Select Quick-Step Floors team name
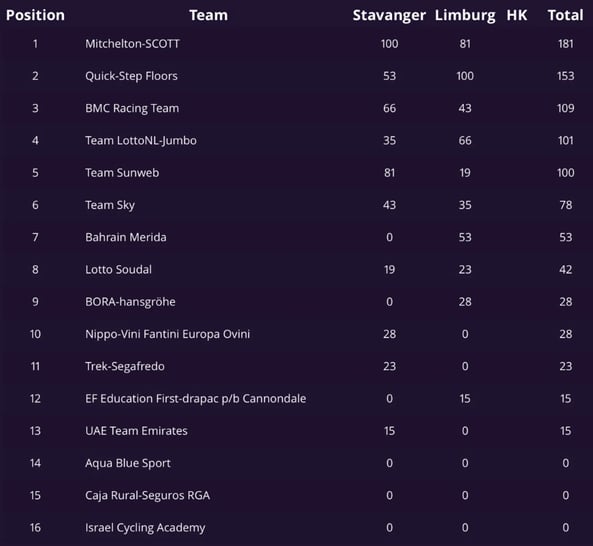 (x=131, y=76)
